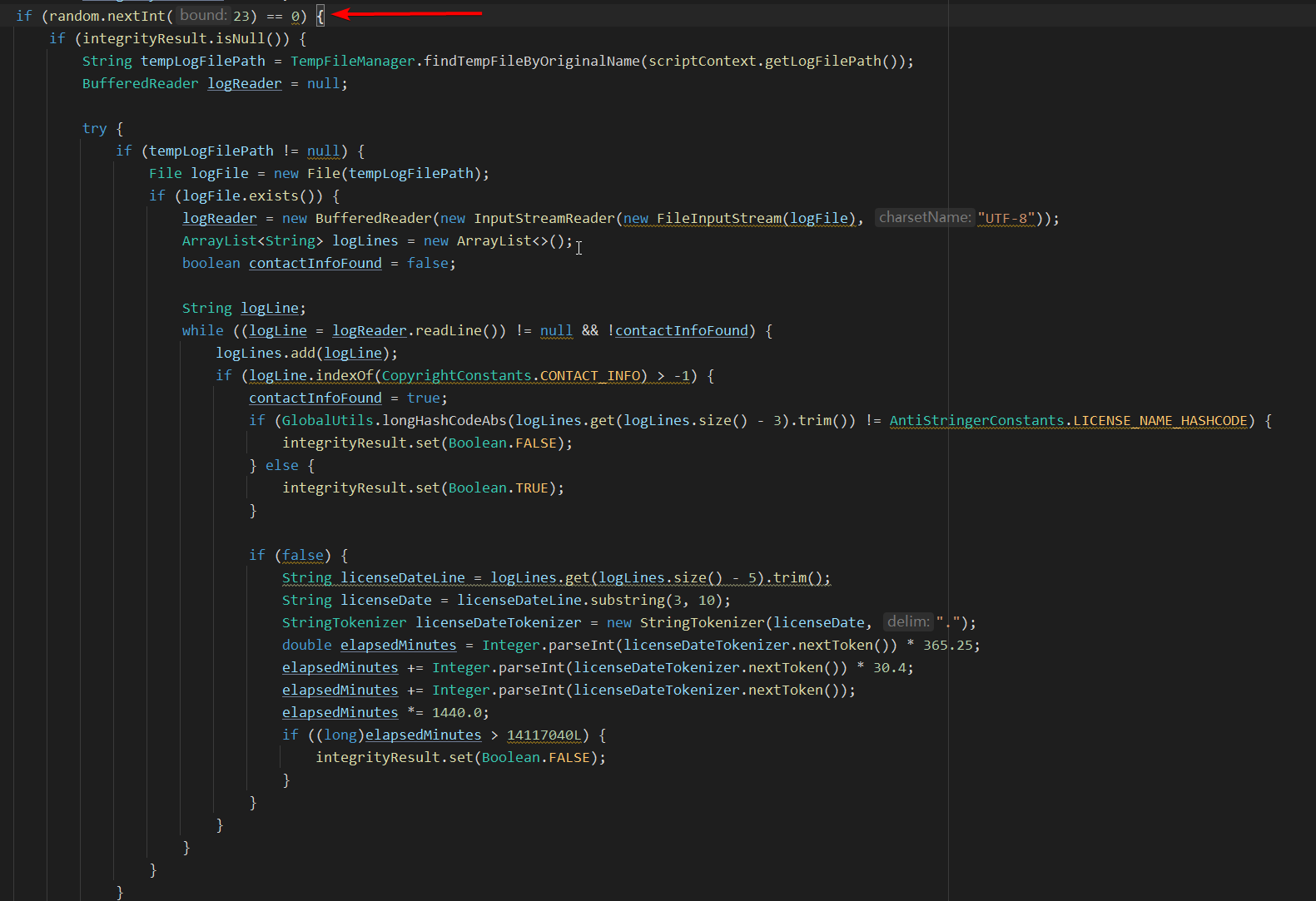Click Boolean.TRUE in integrityResult.set
The height and width of the screenshot is (901, 1316).
(x=499, y=488)
